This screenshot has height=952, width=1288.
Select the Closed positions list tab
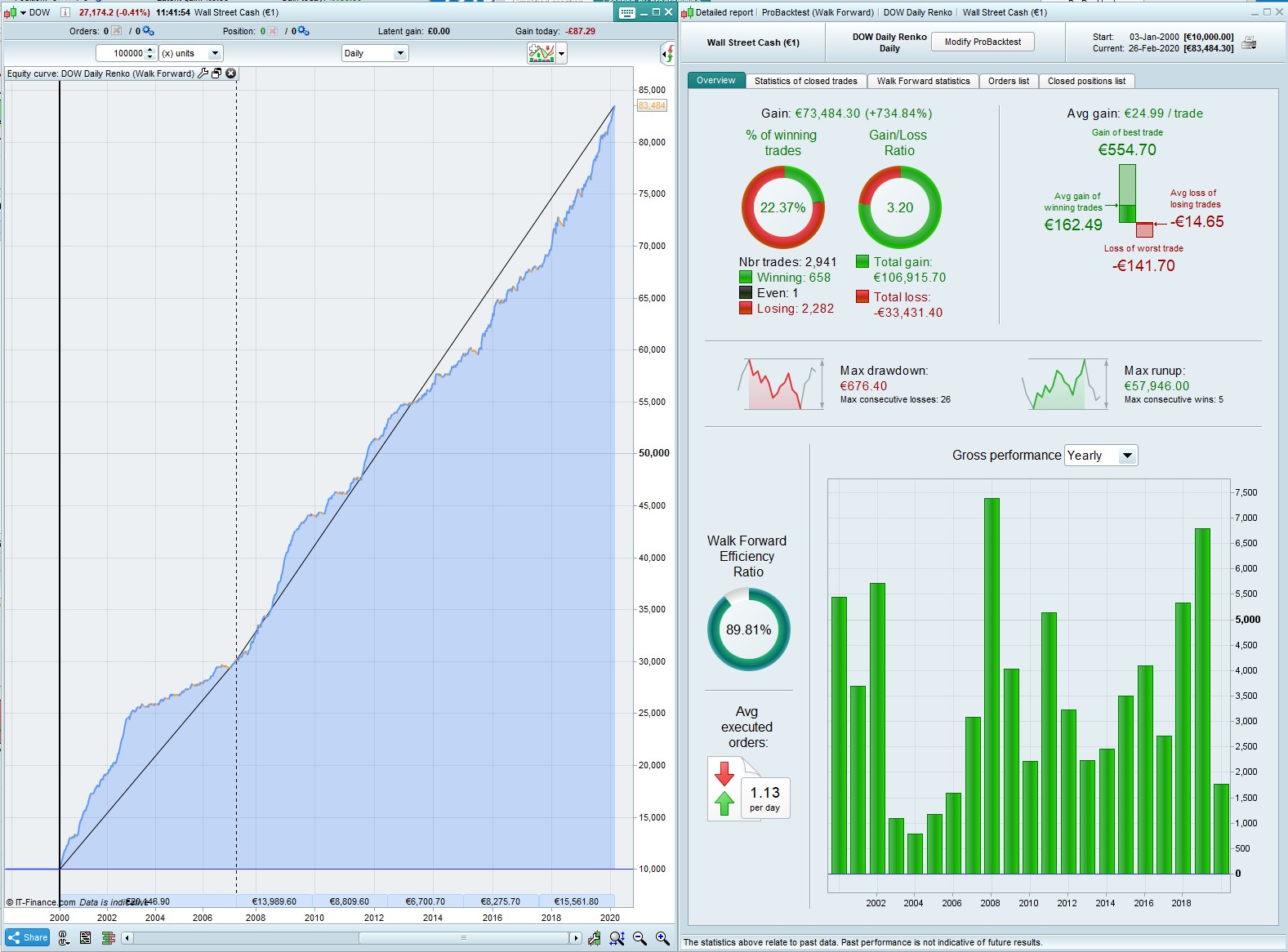pos(1086,81)
